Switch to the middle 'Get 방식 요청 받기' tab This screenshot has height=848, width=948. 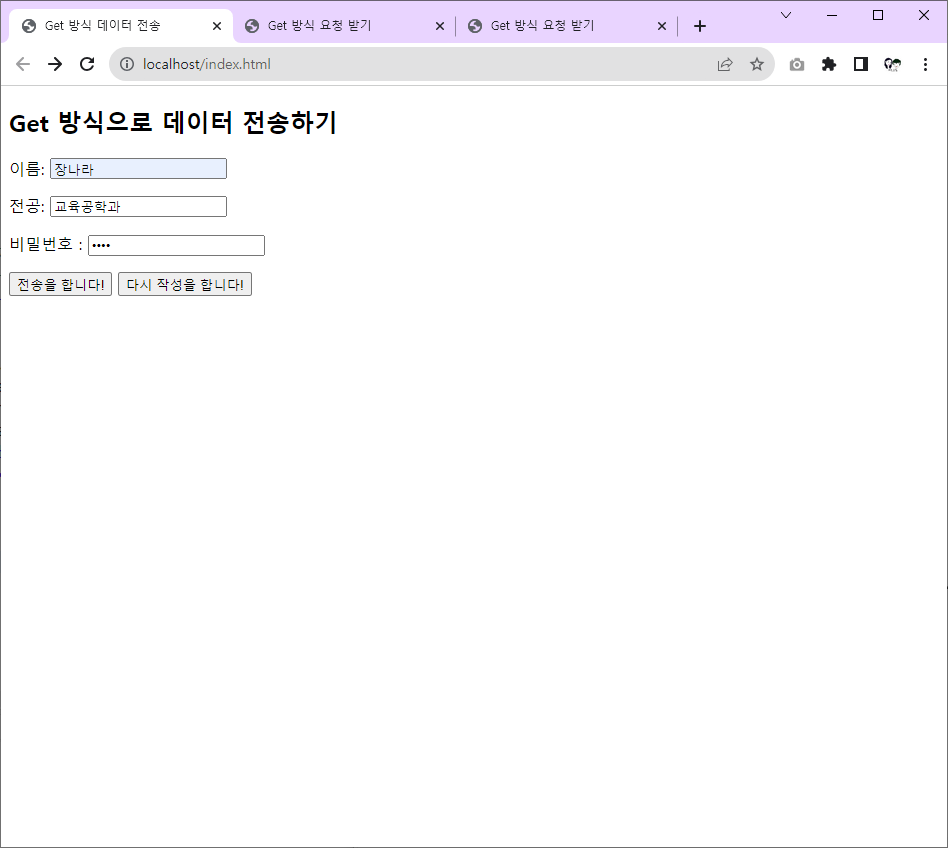pos(343,26)
